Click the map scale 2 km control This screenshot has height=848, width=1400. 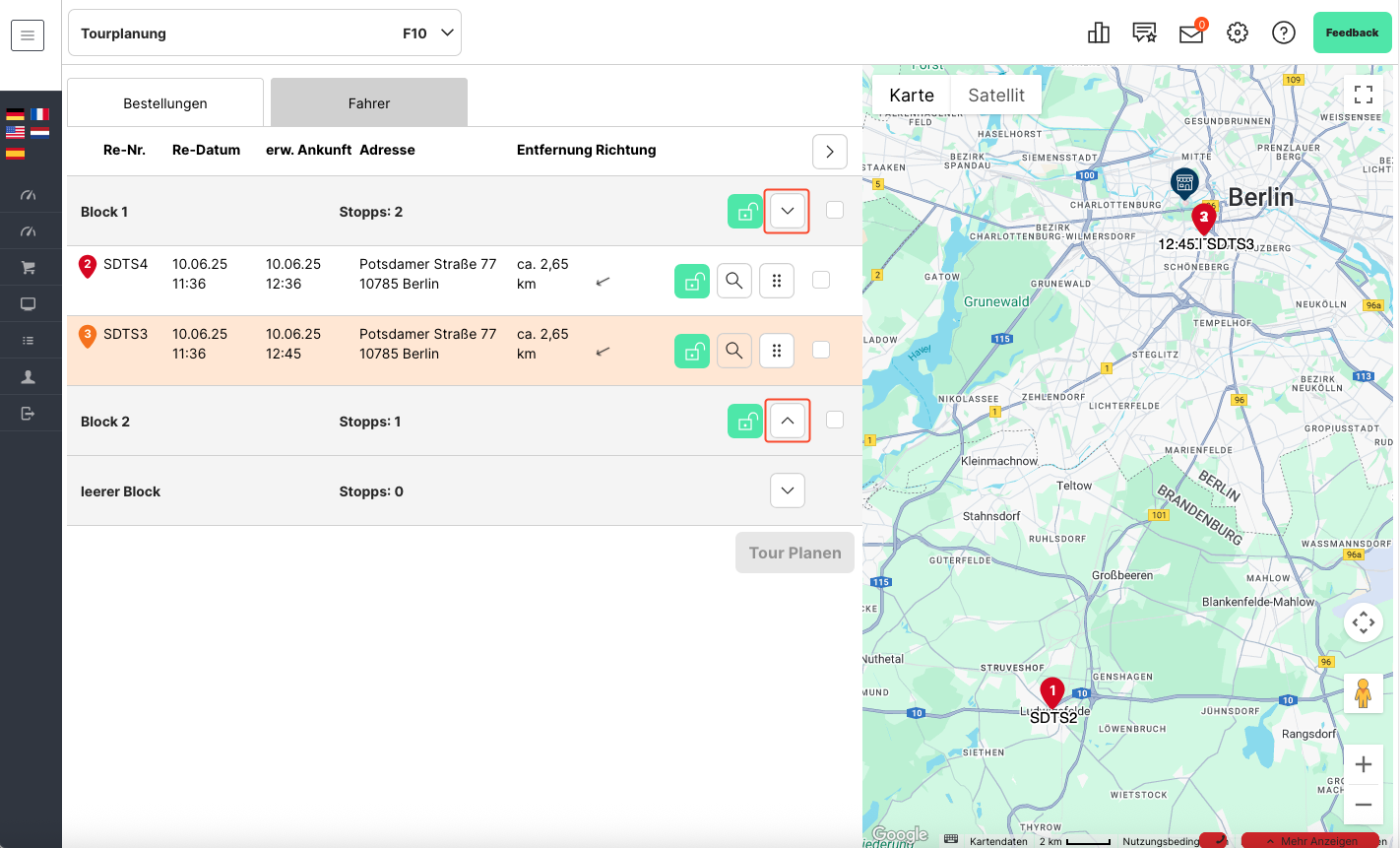click(x=1075, y=841)
